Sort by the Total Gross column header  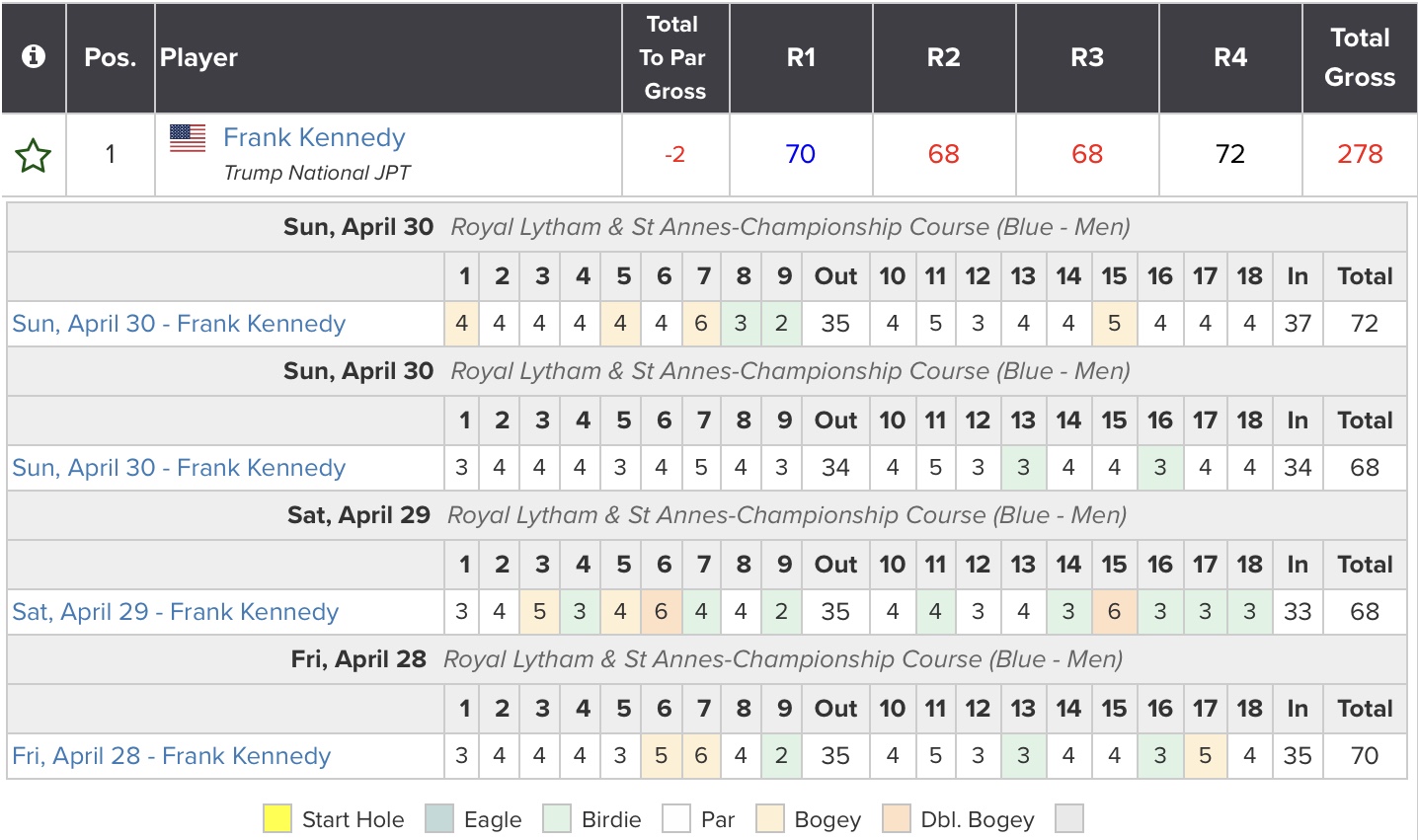[x=1360, y=57]
